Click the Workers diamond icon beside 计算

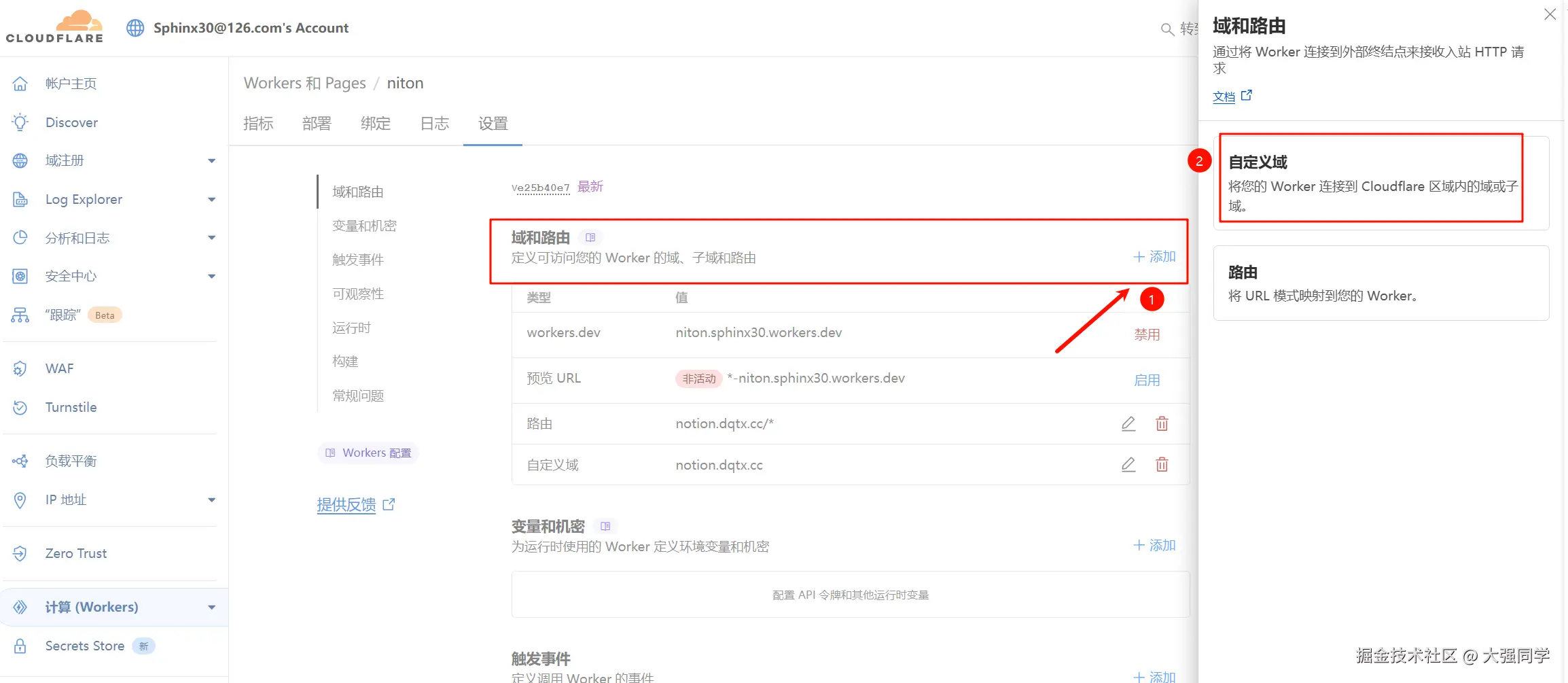(20, 607)
